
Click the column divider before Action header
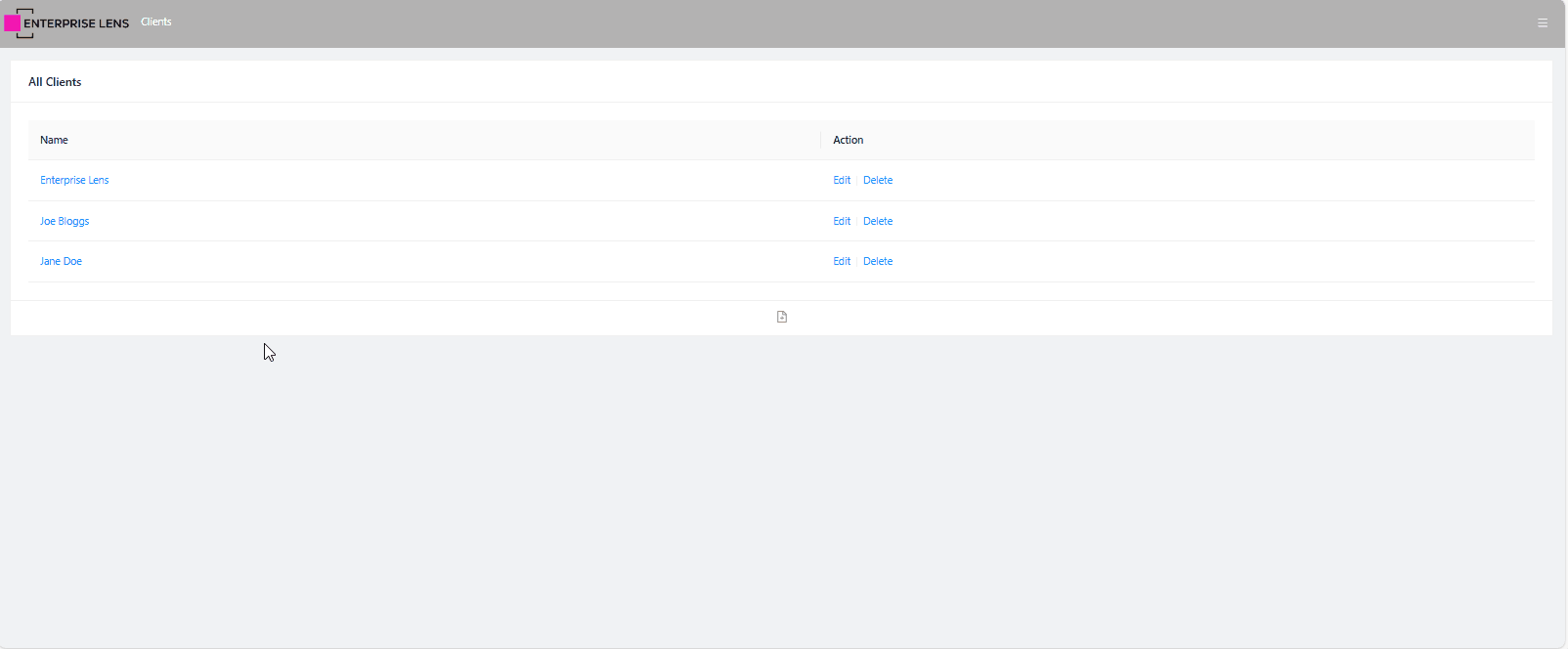820,141
